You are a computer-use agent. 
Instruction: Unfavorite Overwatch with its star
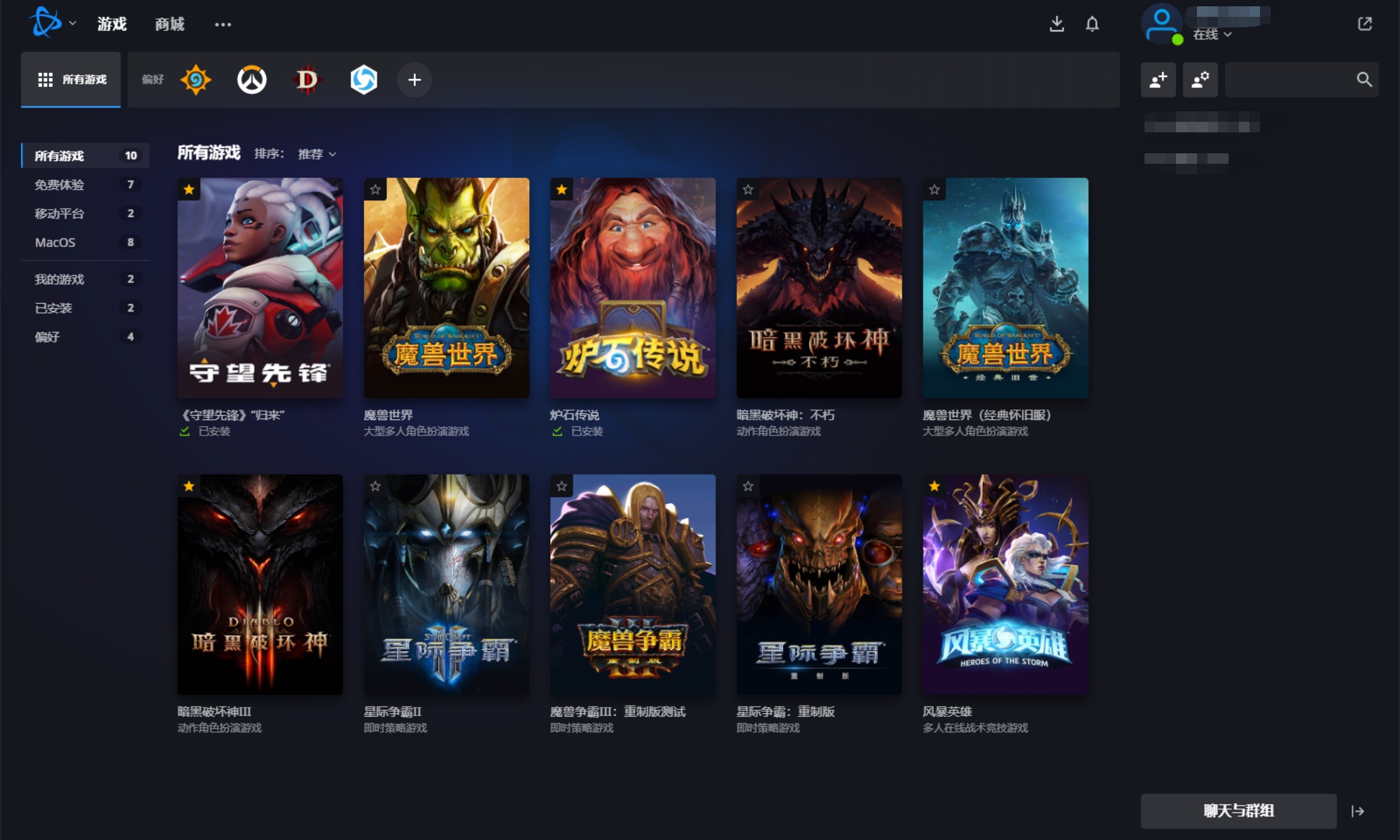pyautogui.click(x=189, y=190)
